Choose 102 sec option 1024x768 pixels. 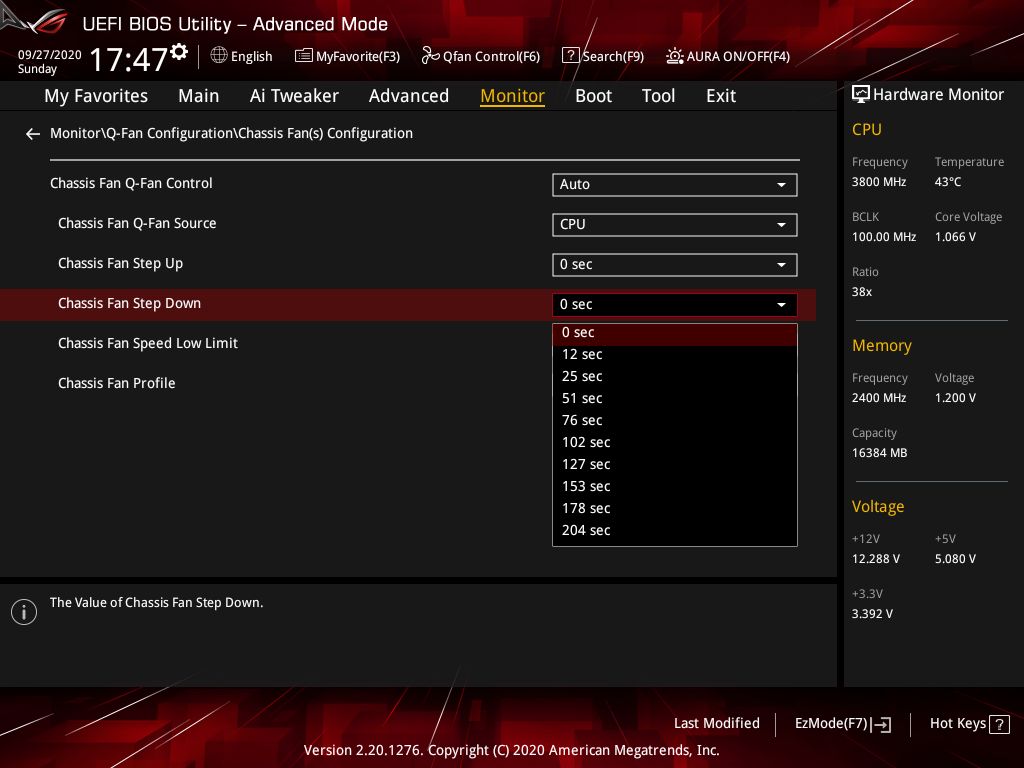(x=675, y=443)
